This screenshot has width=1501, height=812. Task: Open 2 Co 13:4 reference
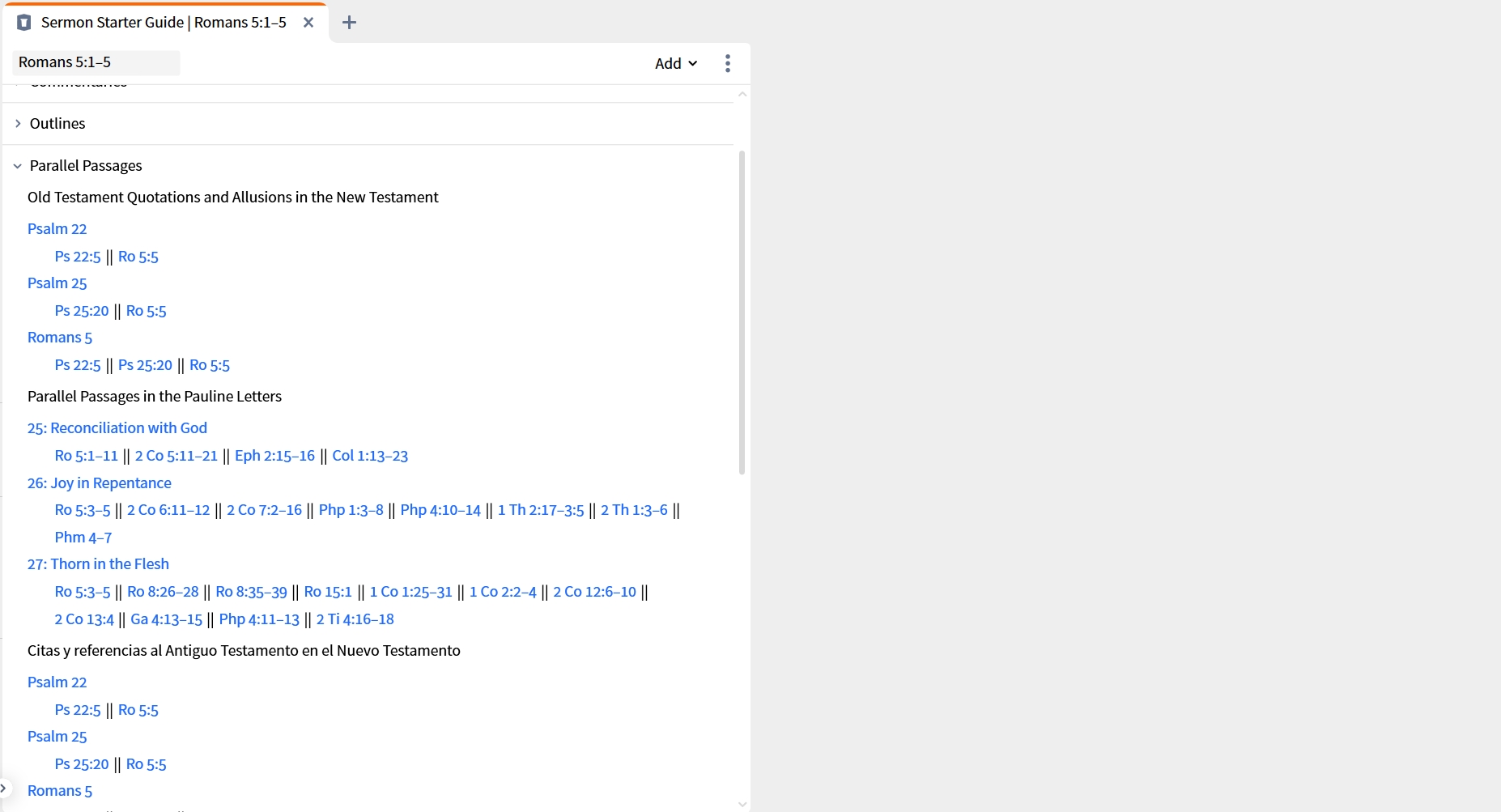pyautogui.click(x=84, y=619)
